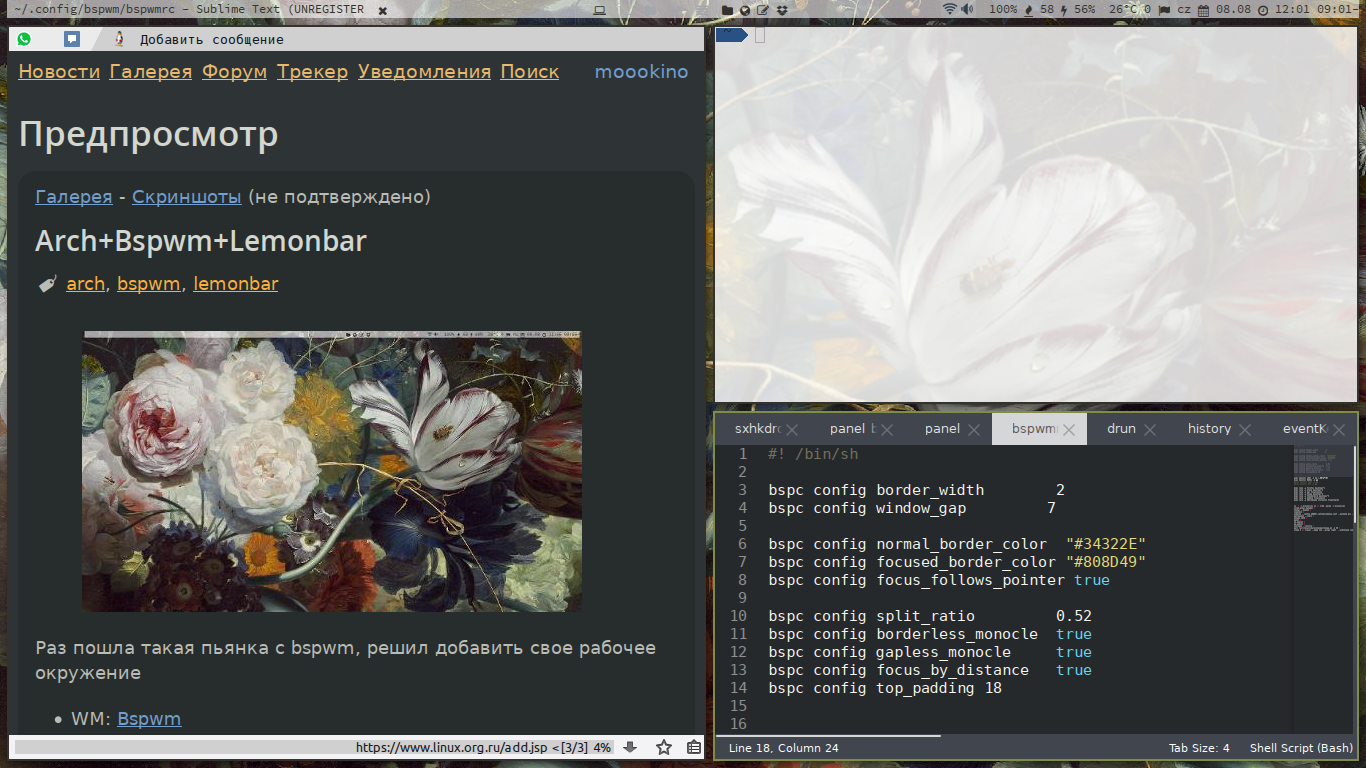
Task: Select the Tux penguin tab icon
Action: (120, 39)
